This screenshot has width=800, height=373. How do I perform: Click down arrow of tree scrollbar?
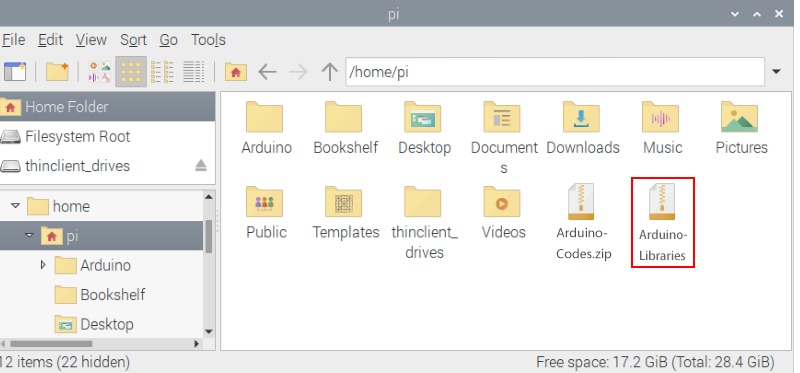(209, 331)
